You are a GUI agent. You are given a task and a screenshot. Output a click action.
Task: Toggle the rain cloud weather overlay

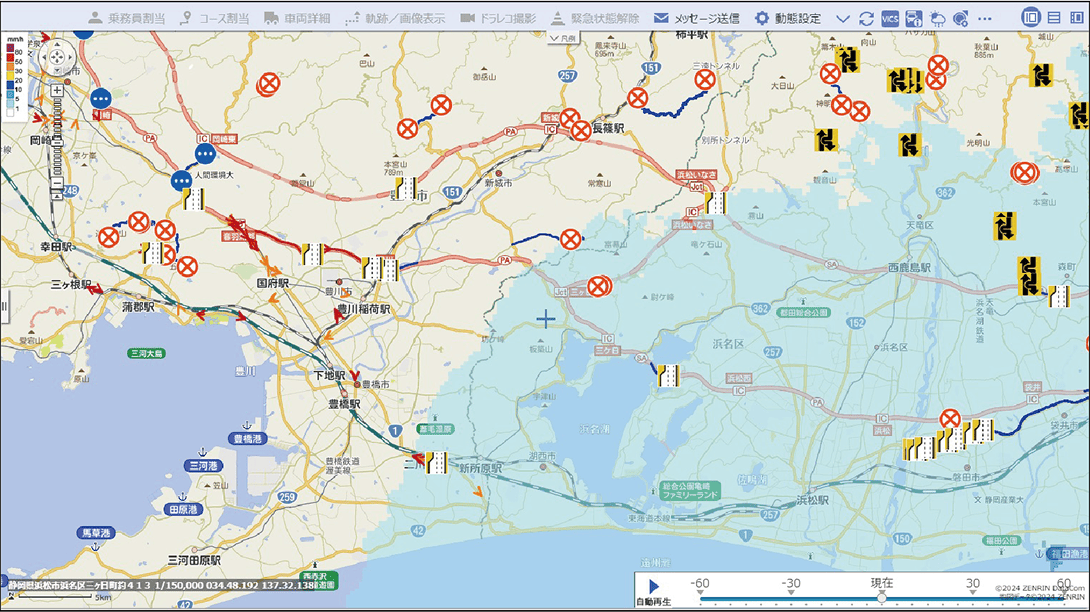tap(937, 18)
